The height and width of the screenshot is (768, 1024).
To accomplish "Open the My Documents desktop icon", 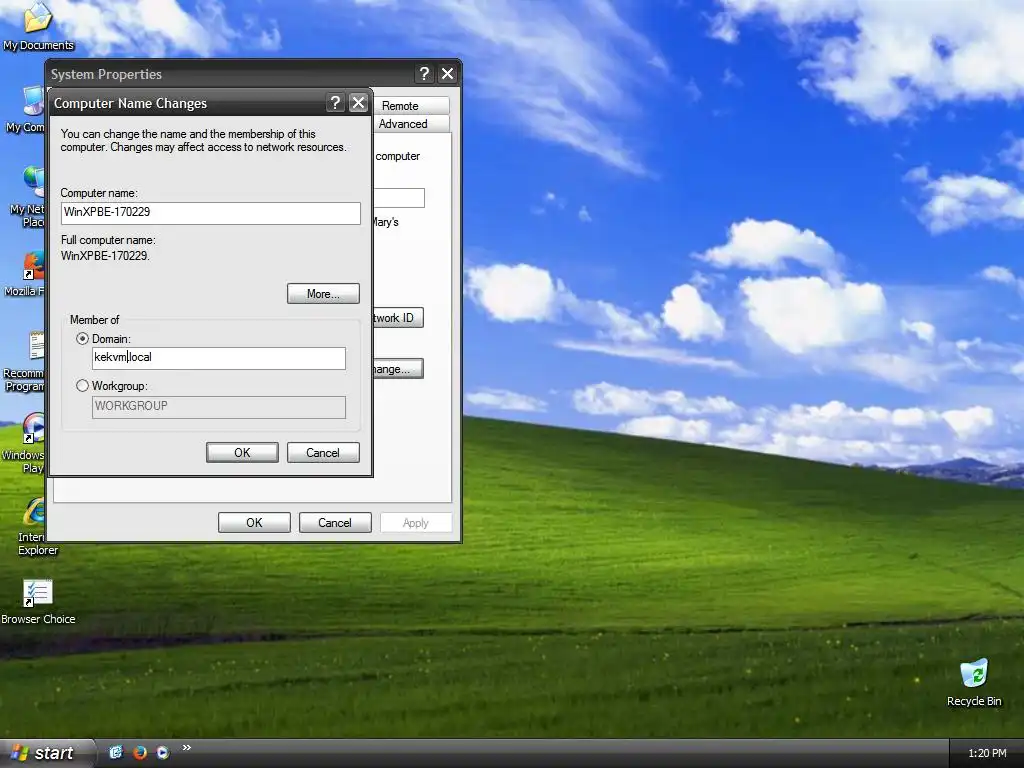I will click(x=38, y=26).
